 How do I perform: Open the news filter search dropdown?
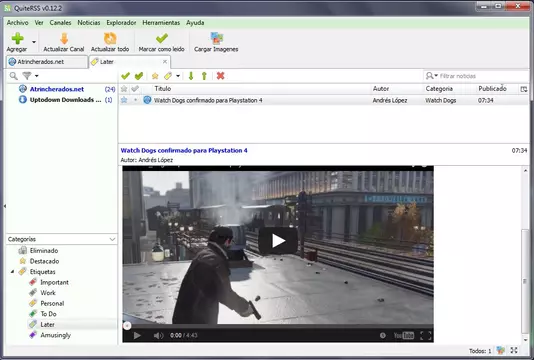(432, 76)
